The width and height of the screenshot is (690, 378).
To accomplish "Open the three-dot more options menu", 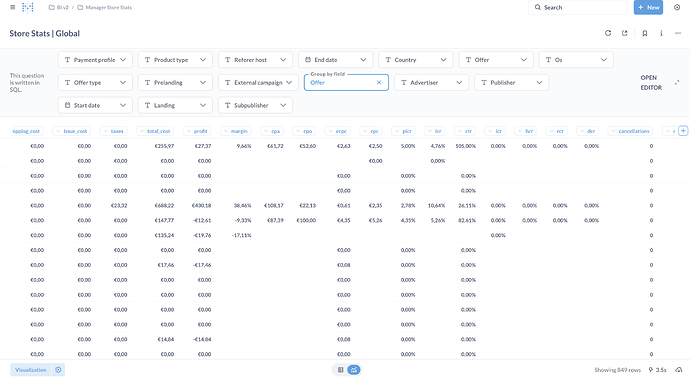I will [x=678, y=33].
